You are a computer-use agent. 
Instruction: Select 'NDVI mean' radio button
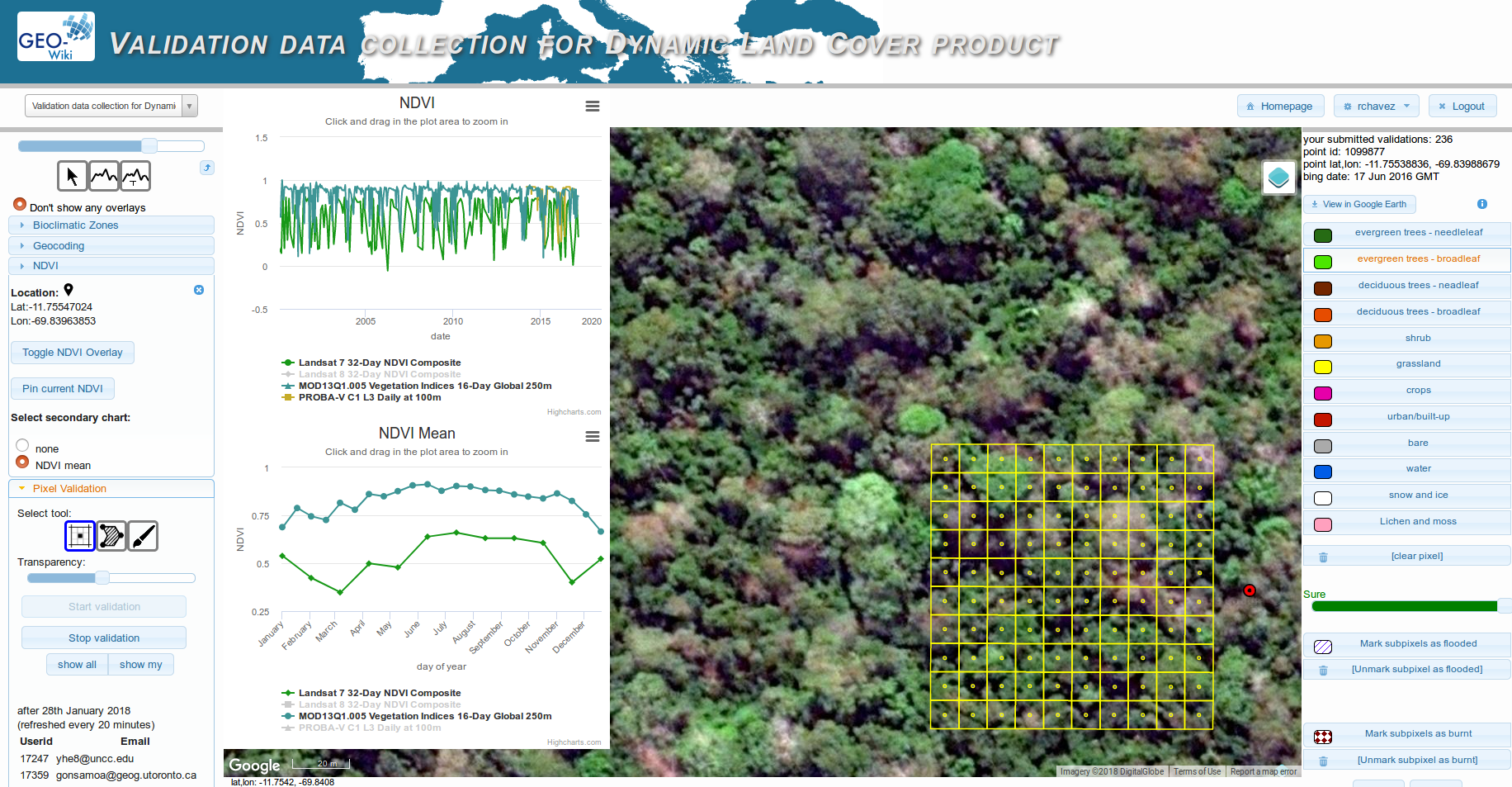[x=23, y=462]
